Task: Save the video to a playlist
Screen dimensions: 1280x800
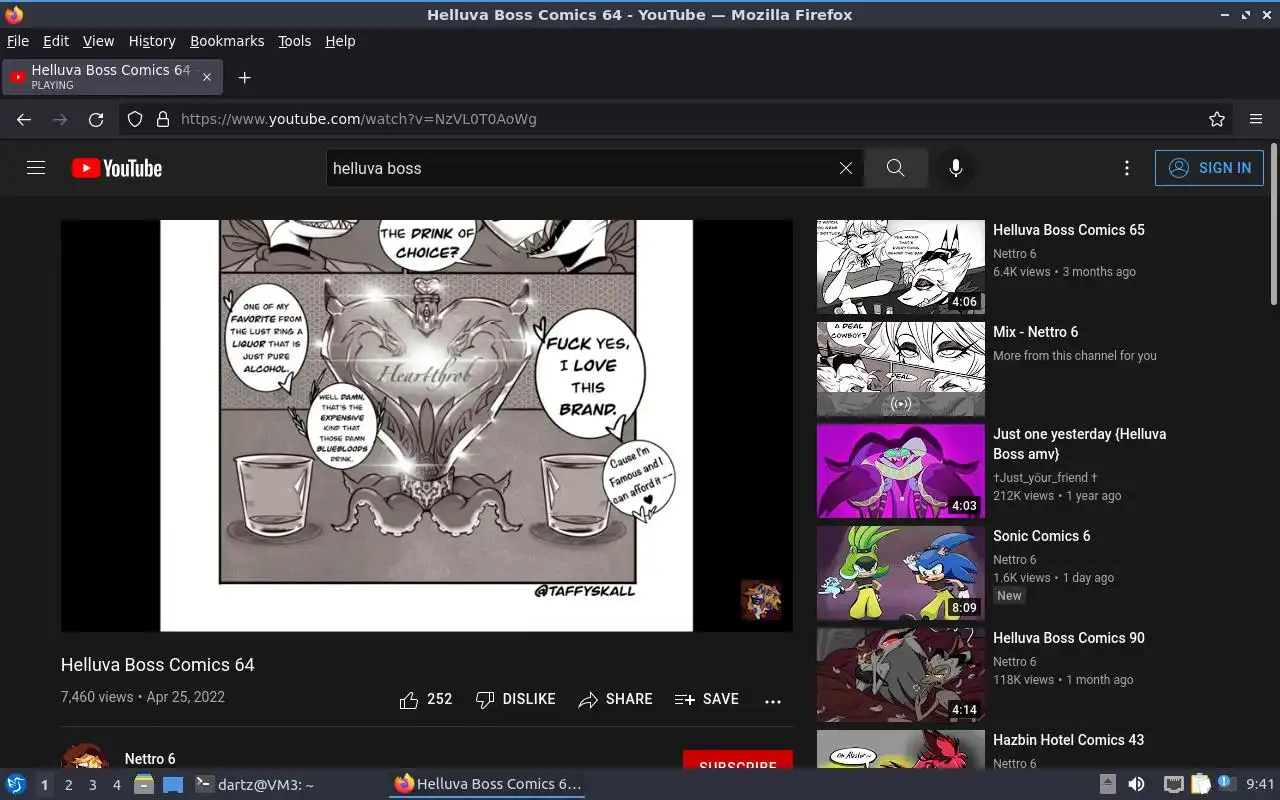Action: point(707,700)
